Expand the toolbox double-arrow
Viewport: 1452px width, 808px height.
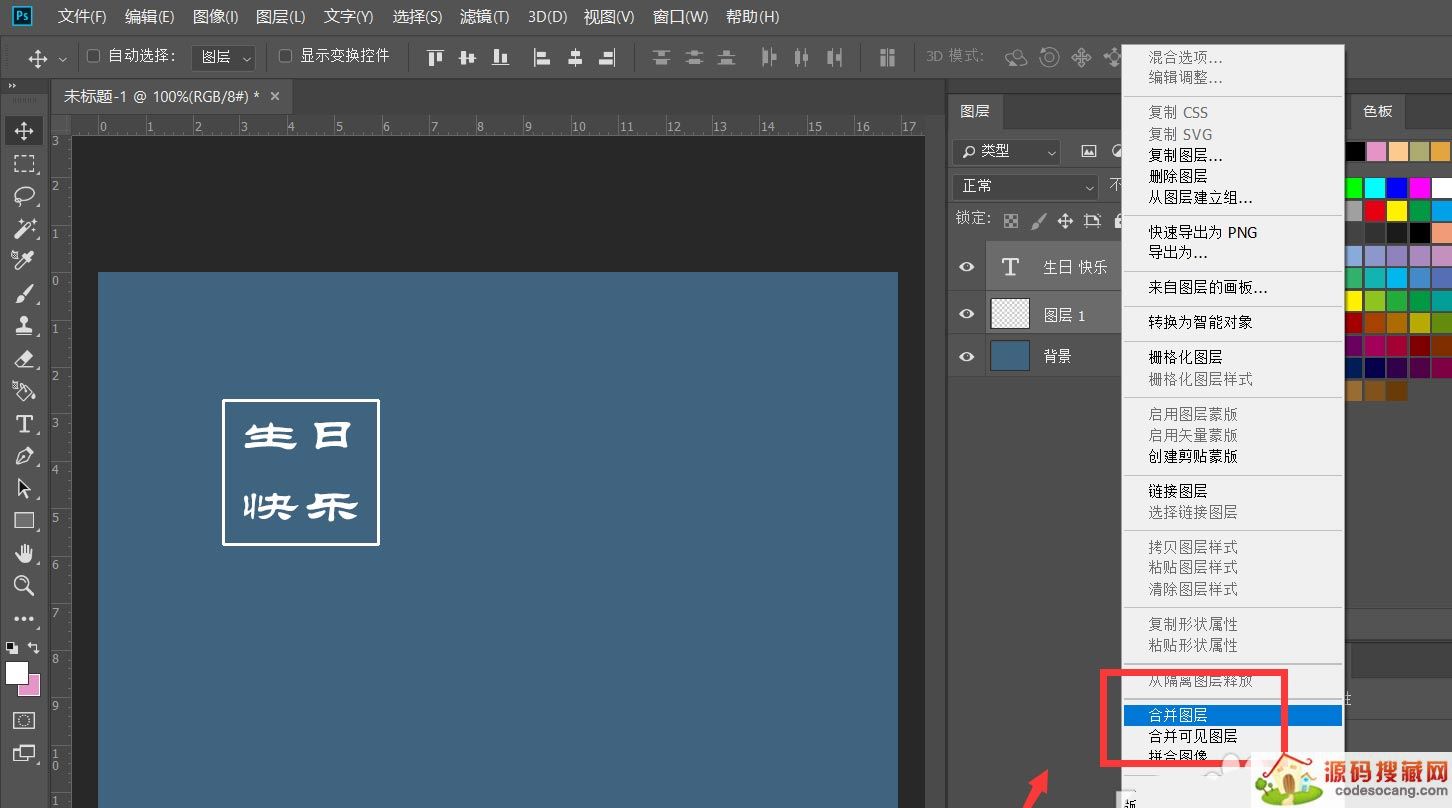pyautogui.click(x=13, y=86)
